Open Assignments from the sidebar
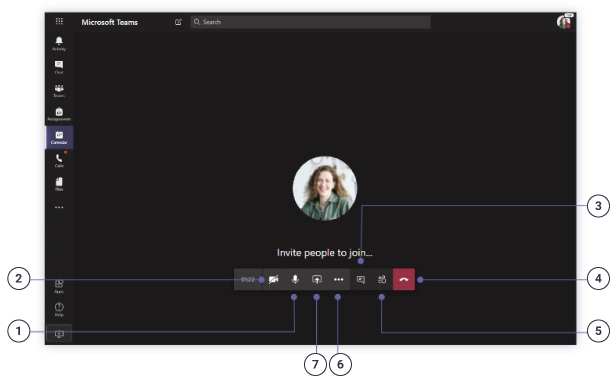The height and width of the screenshot is (384, 615). [x=59, y=114]
